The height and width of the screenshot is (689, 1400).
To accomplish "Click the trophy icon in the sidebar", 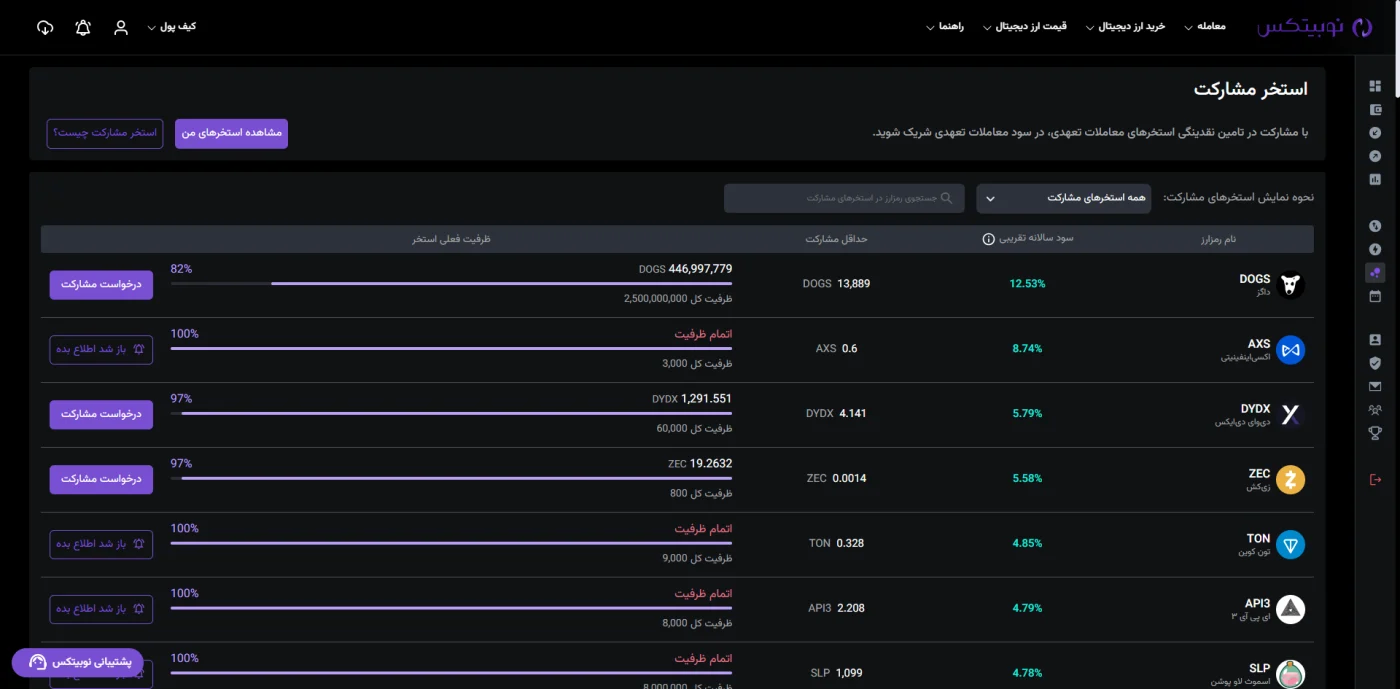I will (x=1375, y=433).
